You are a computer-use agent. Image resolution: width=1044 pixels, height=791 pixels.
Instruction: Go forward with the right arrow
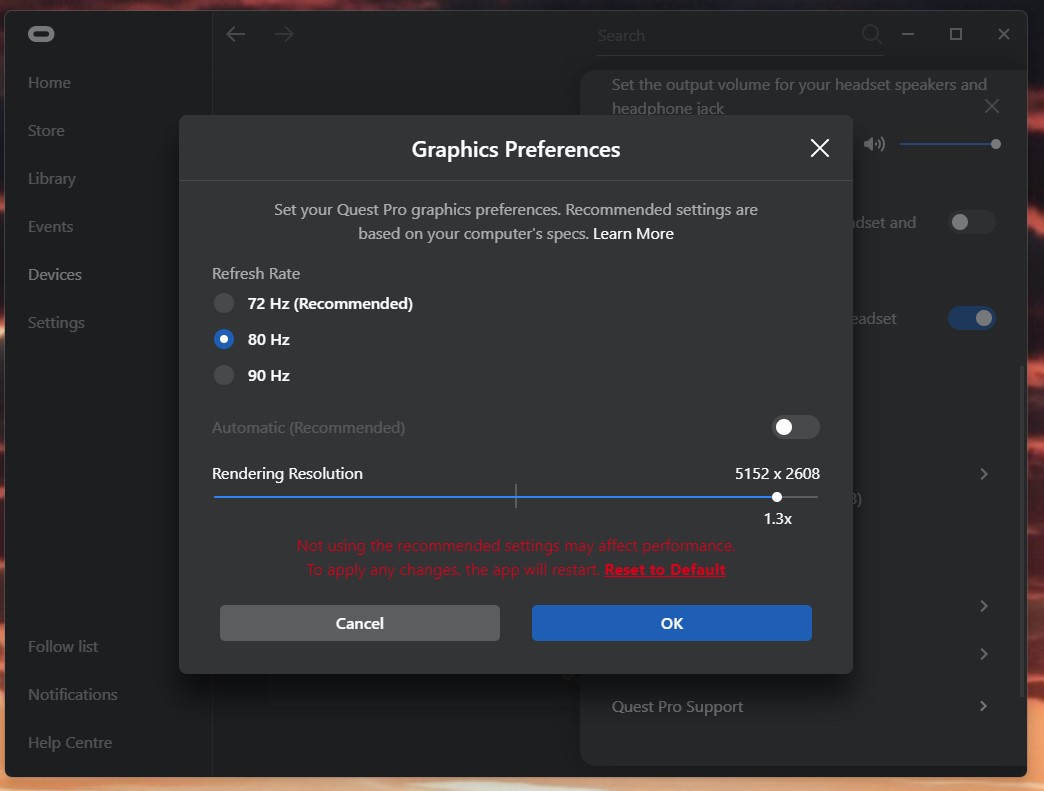tap(284, 34)
